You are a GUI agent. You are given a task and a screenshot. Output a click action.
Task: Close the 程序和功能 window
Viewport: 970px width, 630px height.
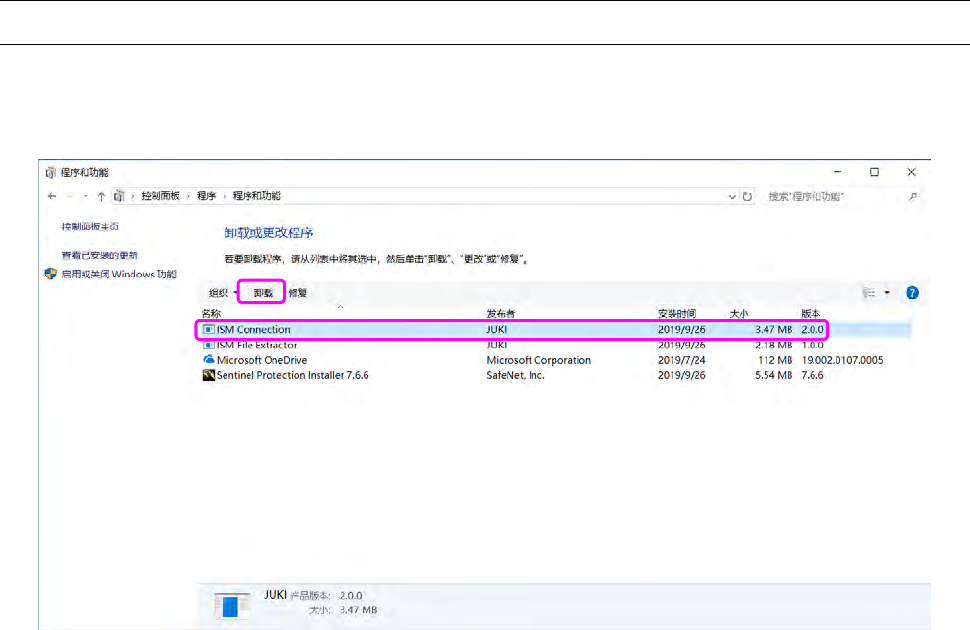[x=911, y=172]
